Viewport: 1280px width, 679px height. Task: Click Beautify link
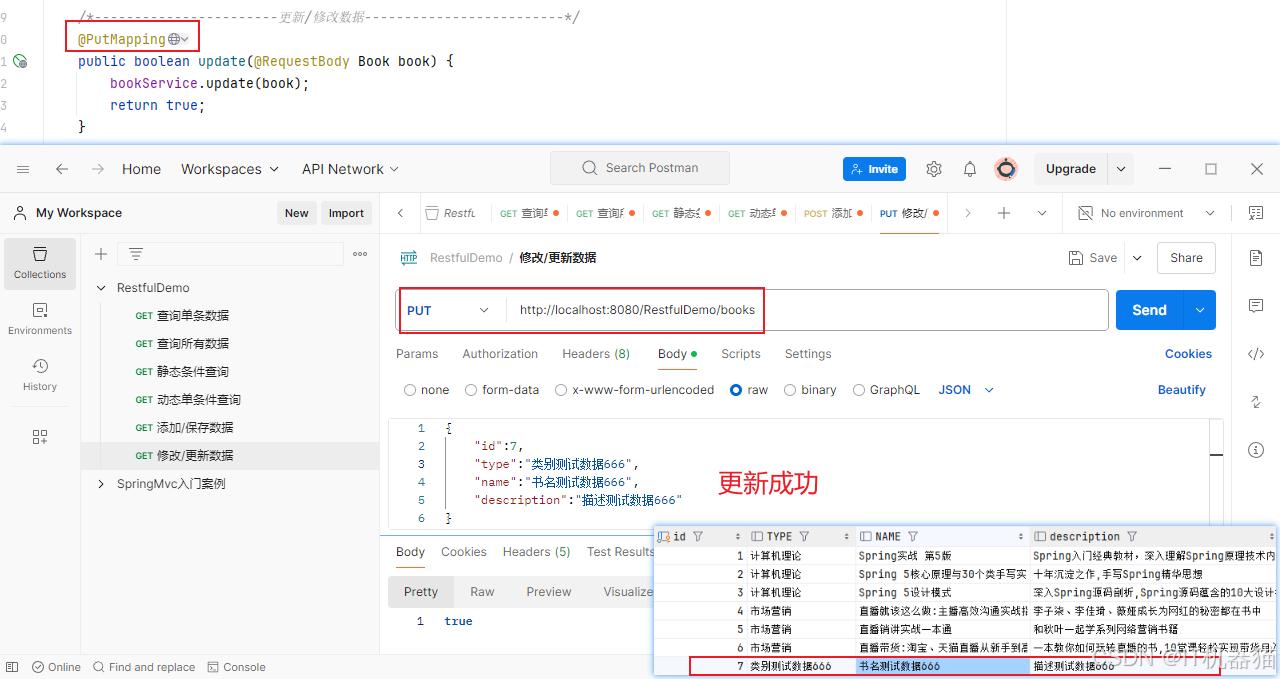coord(1182,390)
